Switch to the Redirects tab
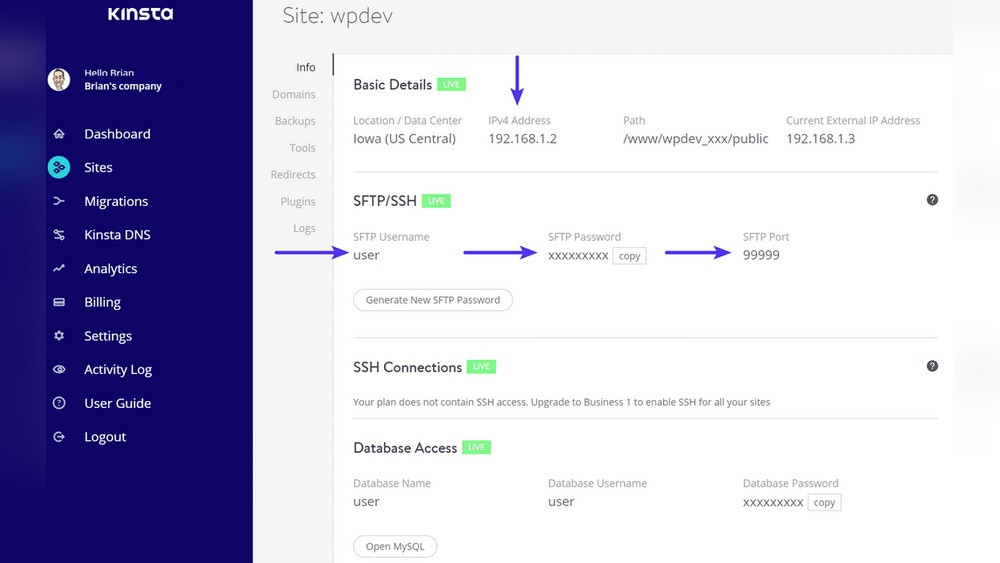Screen dimensions: 1000x563 (x=293, y=174)
